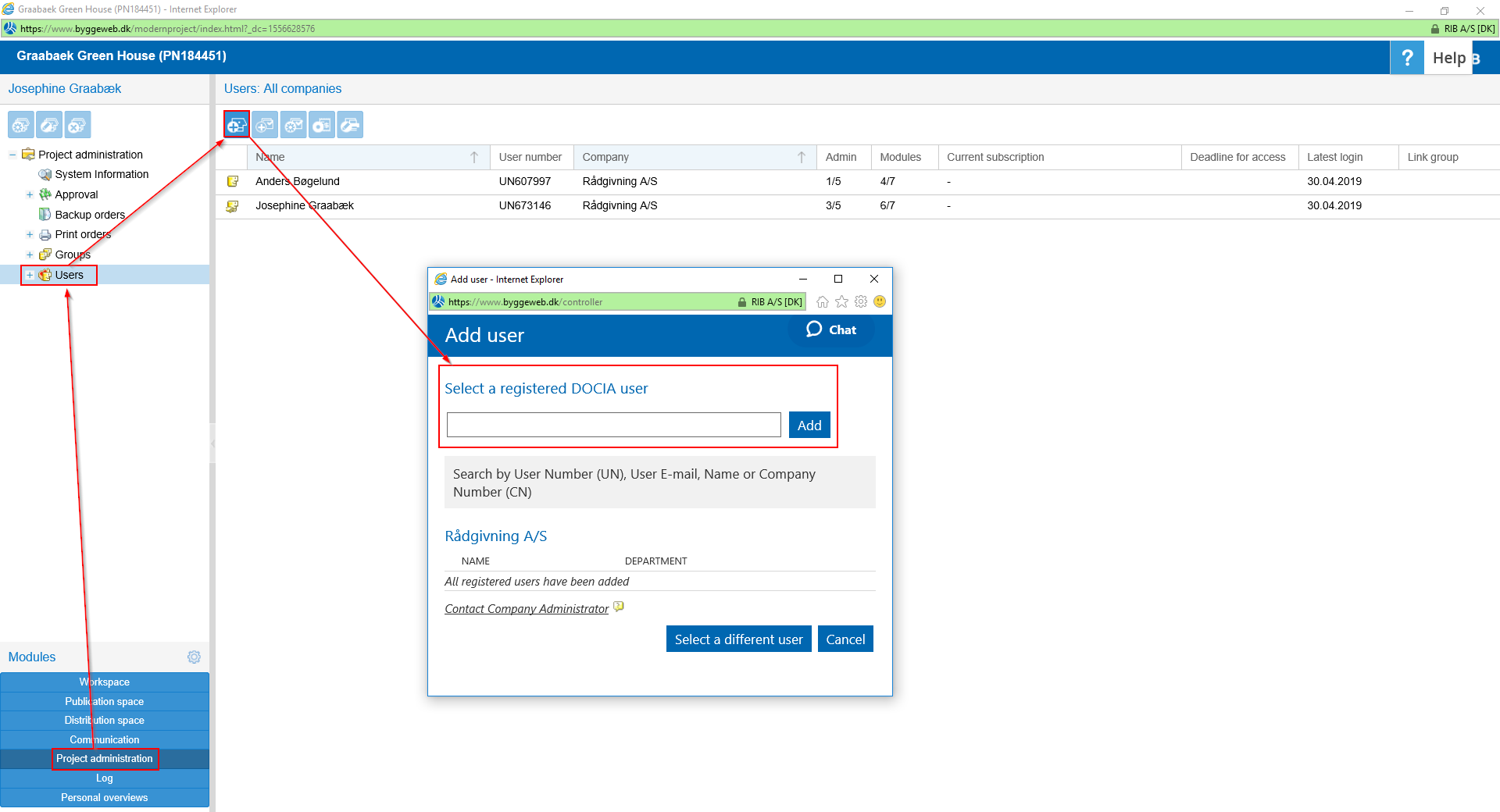Switch to the Communication module
Screen dimensions: 1500x812
point(105,739)
